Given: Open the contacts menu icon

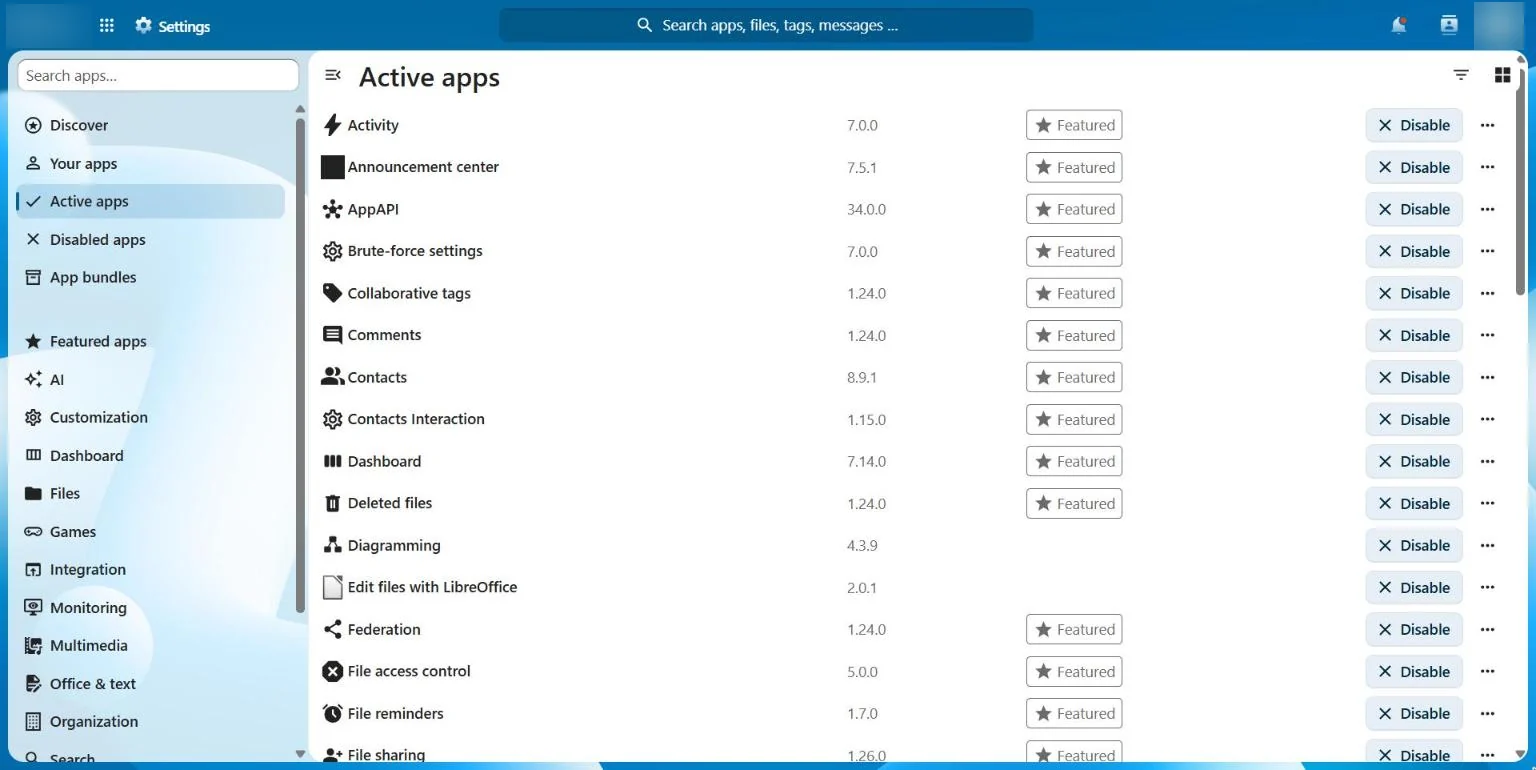Looking at the screenshot, I should click(x=1449, y=25).
